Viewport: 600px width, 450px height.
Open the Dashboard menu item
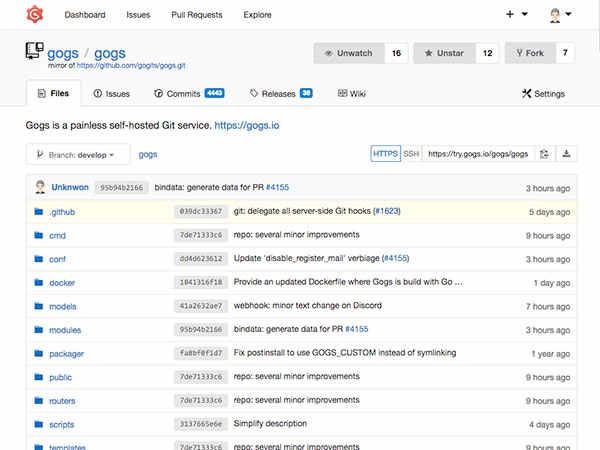point(85,15)
